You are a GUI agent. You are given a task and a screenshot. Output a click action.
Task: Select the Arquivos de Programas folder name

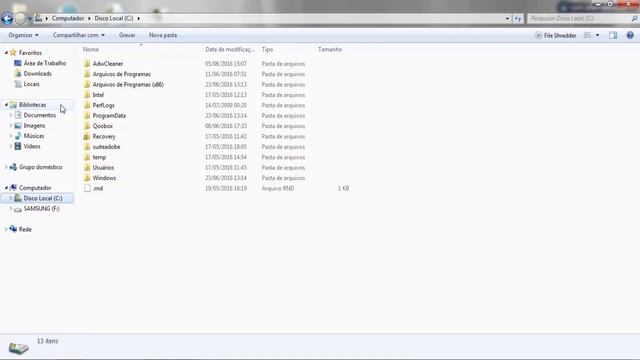[x=122, y=74]
